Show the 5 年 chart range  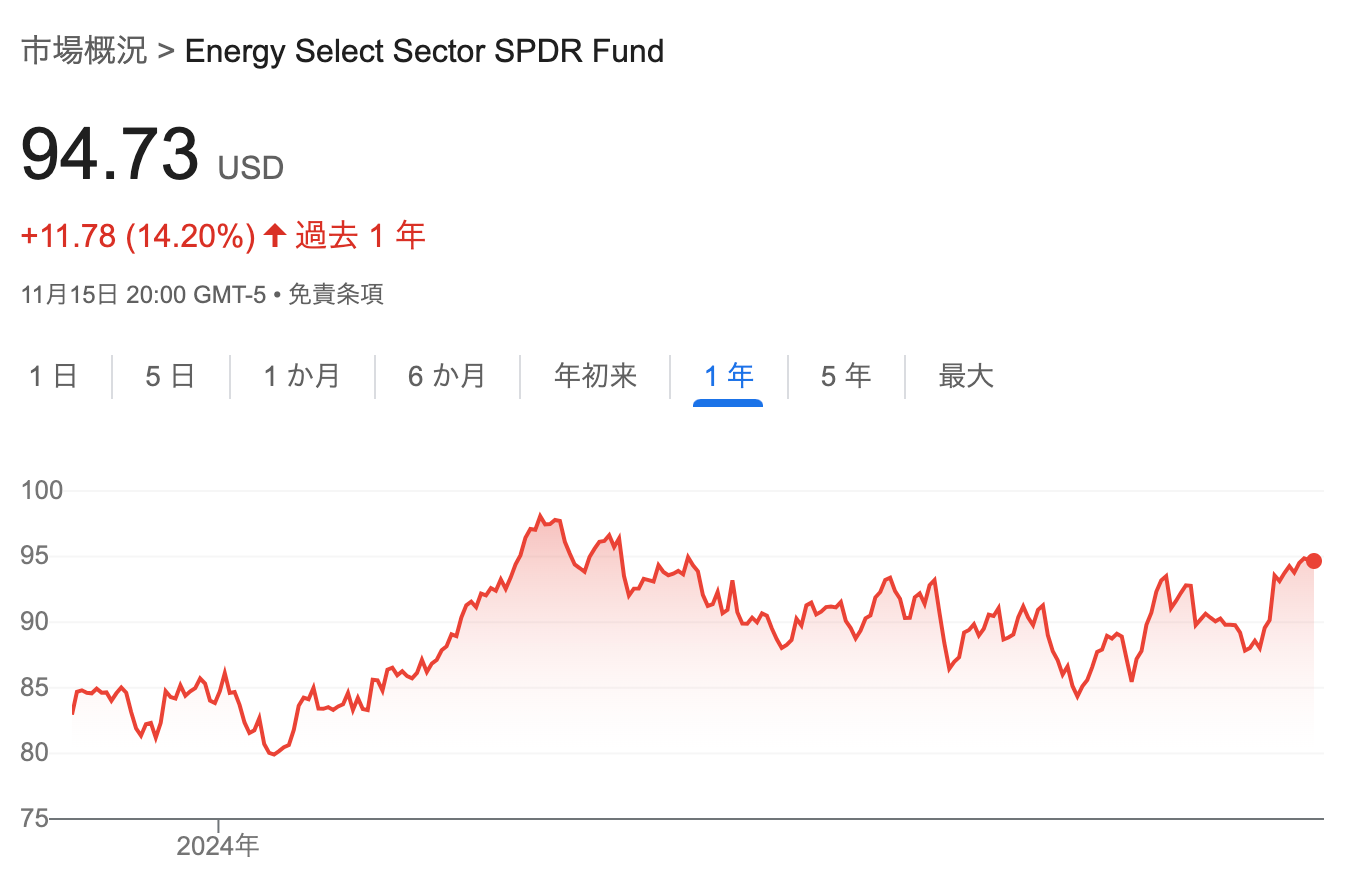846,376
